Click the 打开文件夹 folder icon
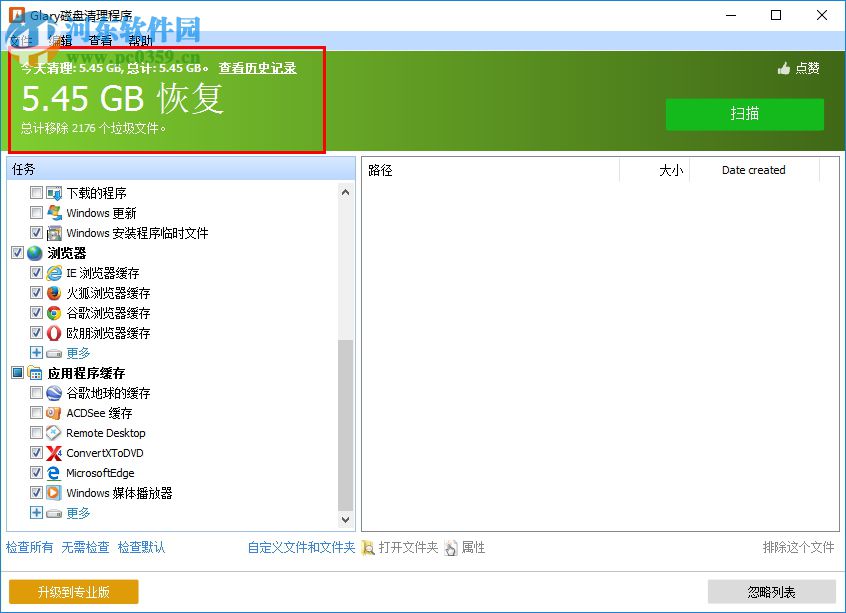Screen dimensions: 846x613 pyautogui.click(x=370, y=548)
